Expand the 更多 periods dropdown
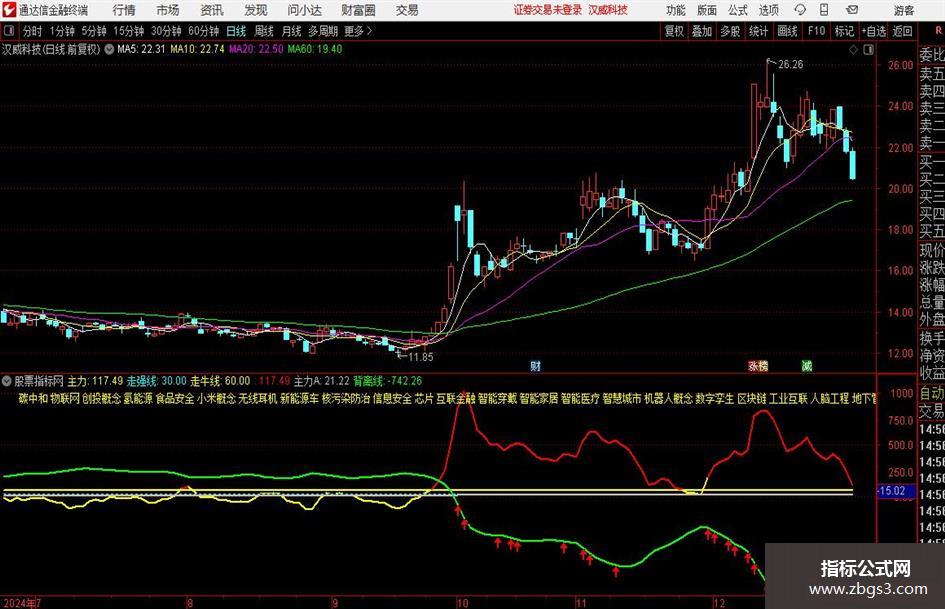945x609 pixels. coord(358,31)
